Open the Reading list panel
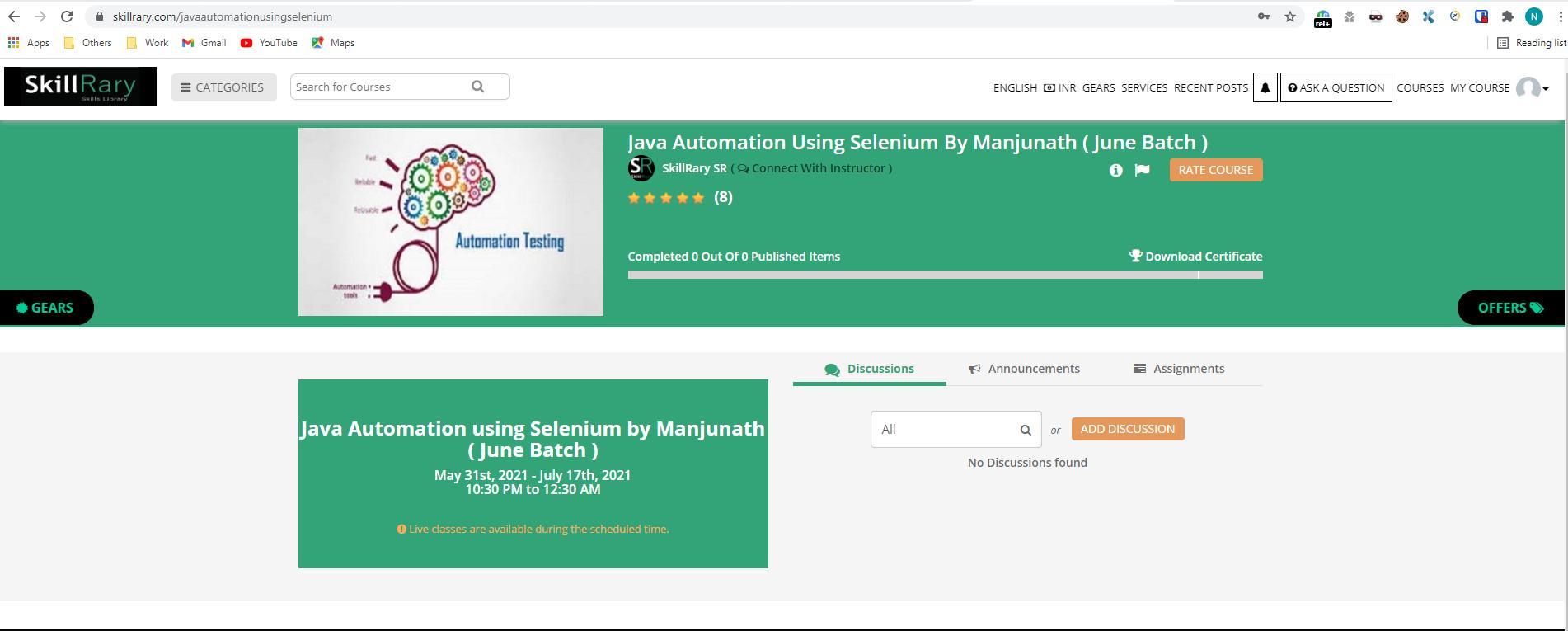This screenshot has height=631, width=1568. click(1531, 43)
